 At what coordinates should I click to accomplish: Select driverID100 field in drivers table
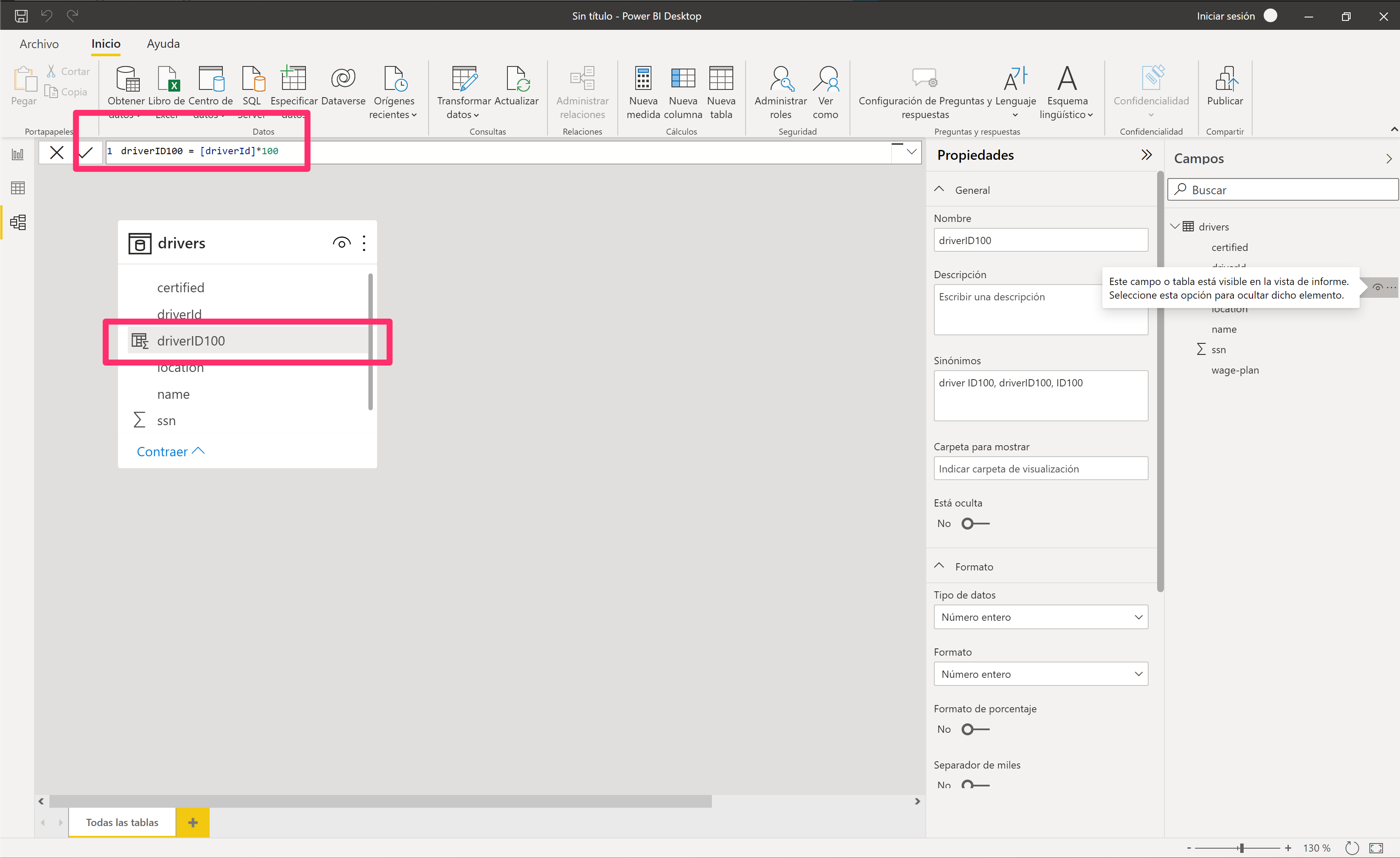click(x=248, y=340)
